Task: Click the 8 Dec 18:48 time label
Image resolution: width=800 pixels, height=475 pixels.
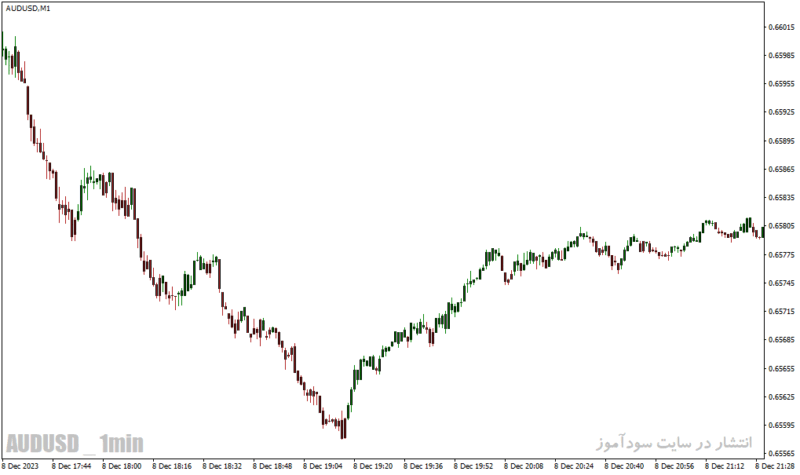Action: tap(272, 466)
